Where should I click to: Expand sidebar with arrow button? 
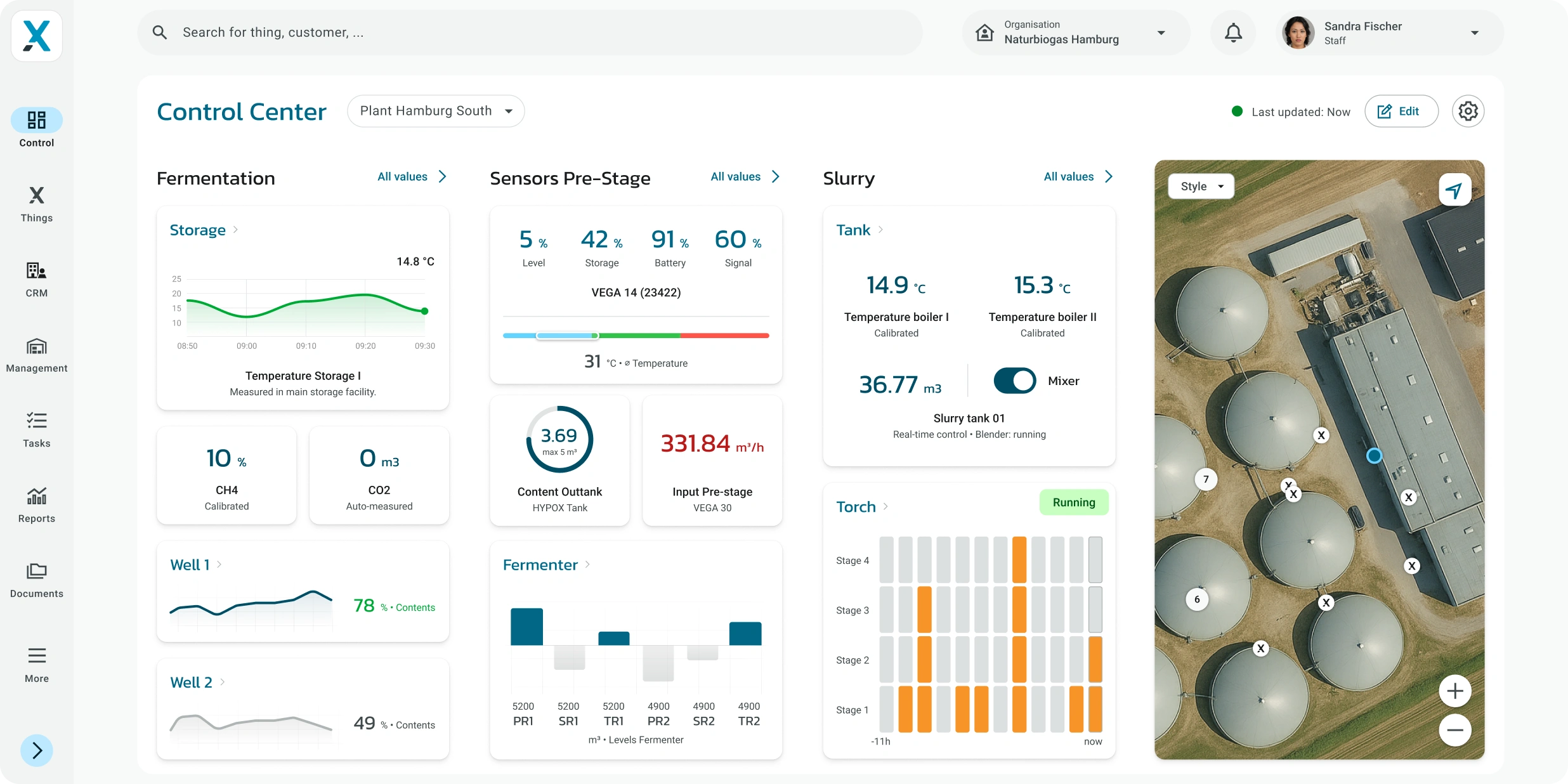click(x=37, y=750)
